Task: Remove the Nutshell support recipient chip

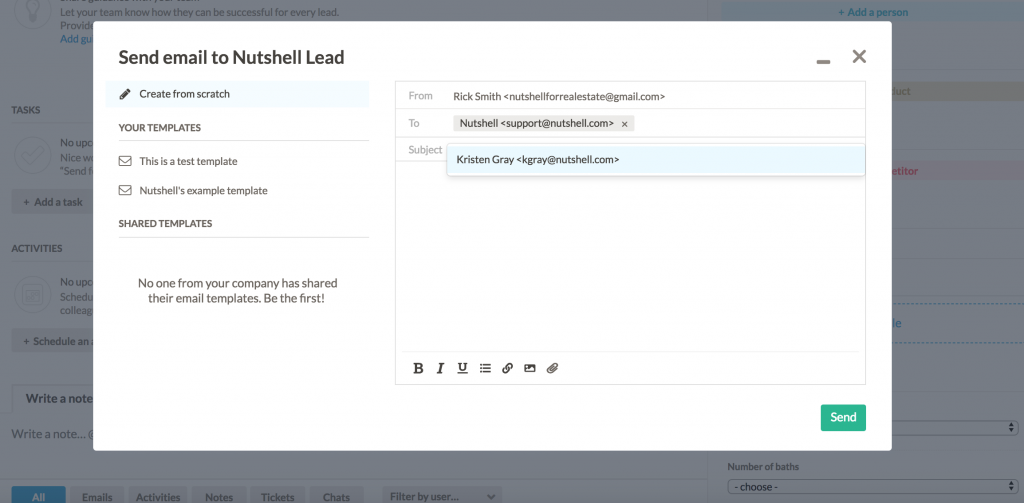Action: pyautogui.click(x=624, y=123)
